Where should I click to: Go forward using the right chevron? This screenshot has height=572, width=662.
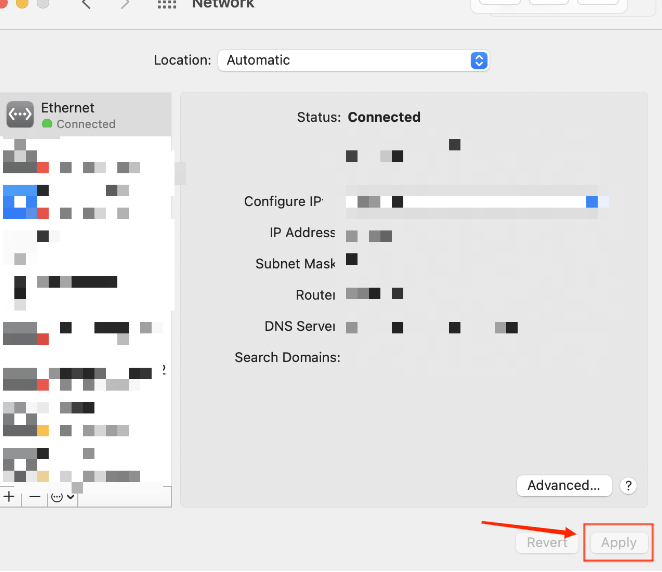tap(125, 4)
